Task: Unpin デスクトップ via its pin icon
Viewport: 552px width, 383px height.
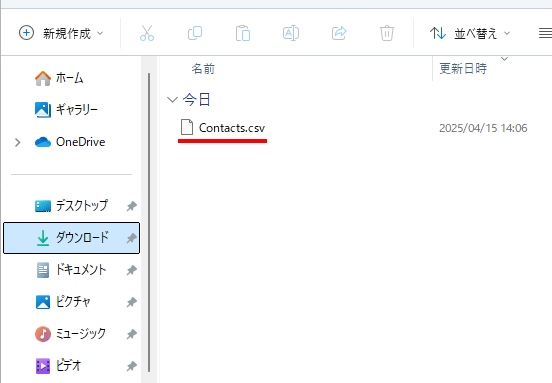Action: (x=132, y=206)
